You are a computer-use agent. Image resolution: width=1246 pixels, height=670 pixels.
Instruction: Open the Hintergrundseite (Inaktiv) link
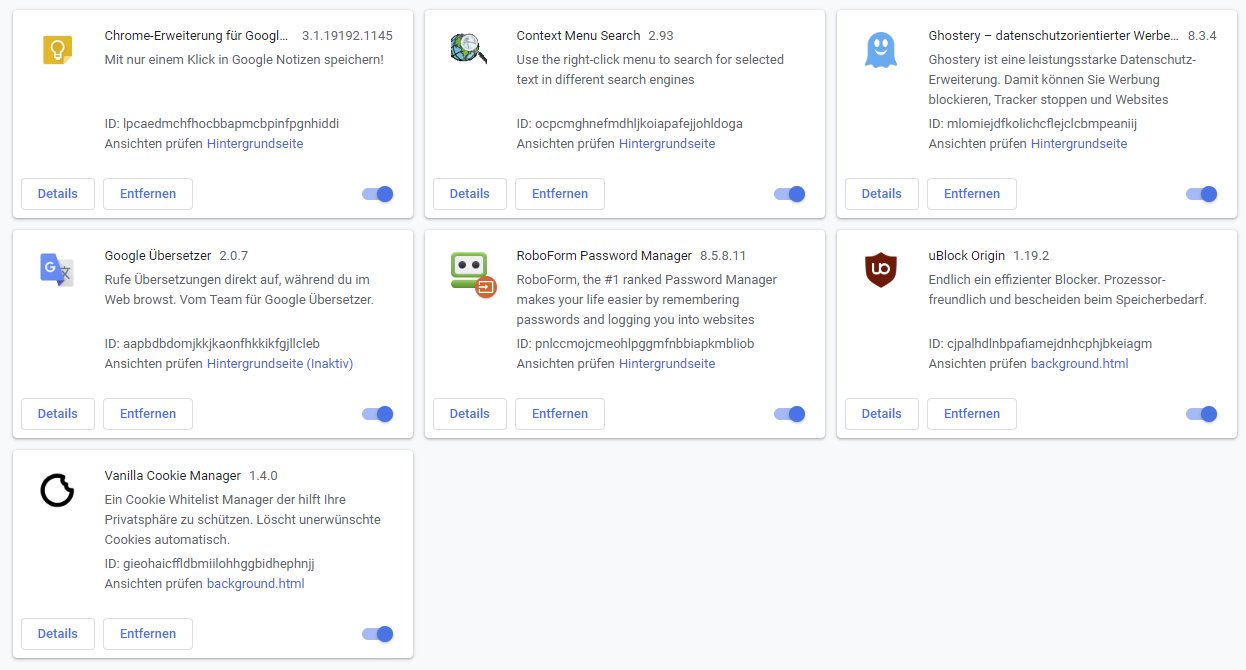[280, 364]
